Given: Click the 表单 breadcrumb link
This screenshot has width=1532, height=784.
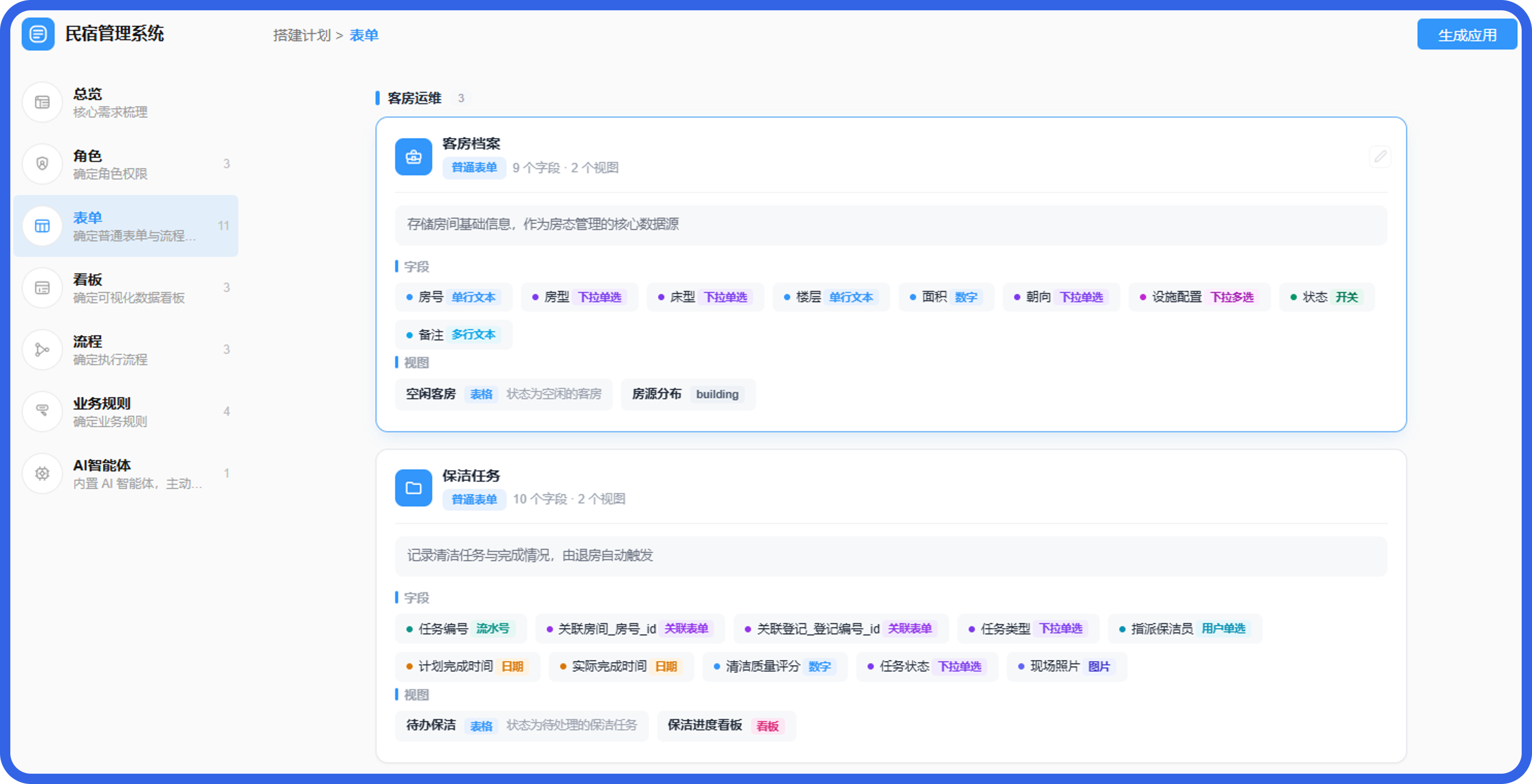Looking at the screenshot, I should coord(364,35).
